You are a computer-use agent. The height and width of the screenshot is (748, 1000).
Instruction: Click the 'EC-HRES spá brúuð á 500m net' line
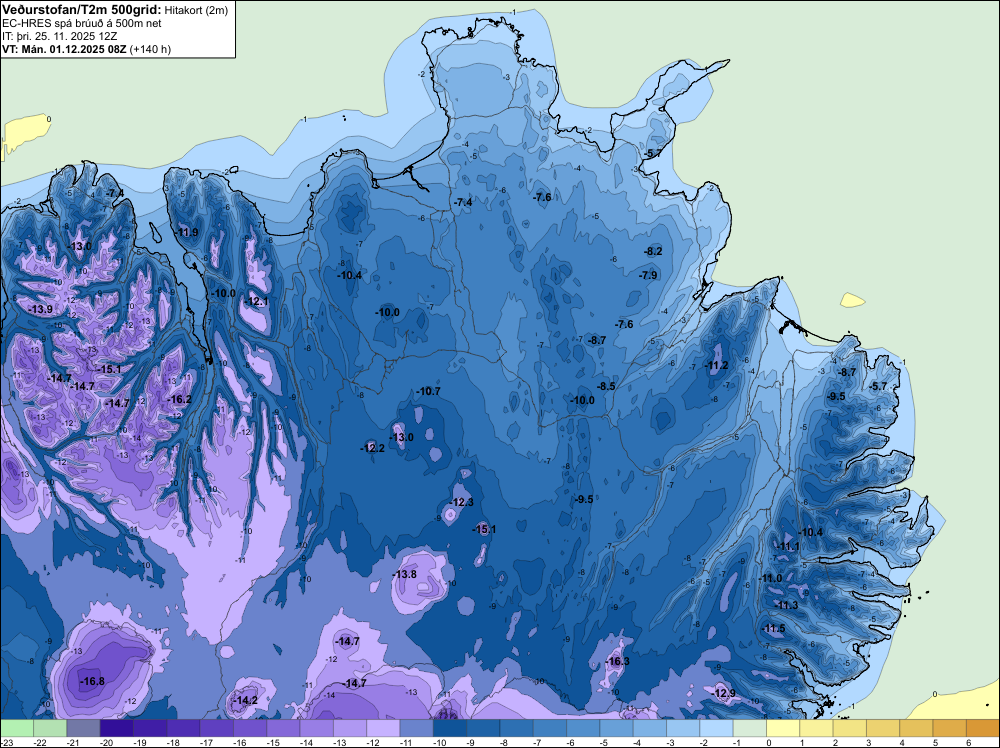82,24
